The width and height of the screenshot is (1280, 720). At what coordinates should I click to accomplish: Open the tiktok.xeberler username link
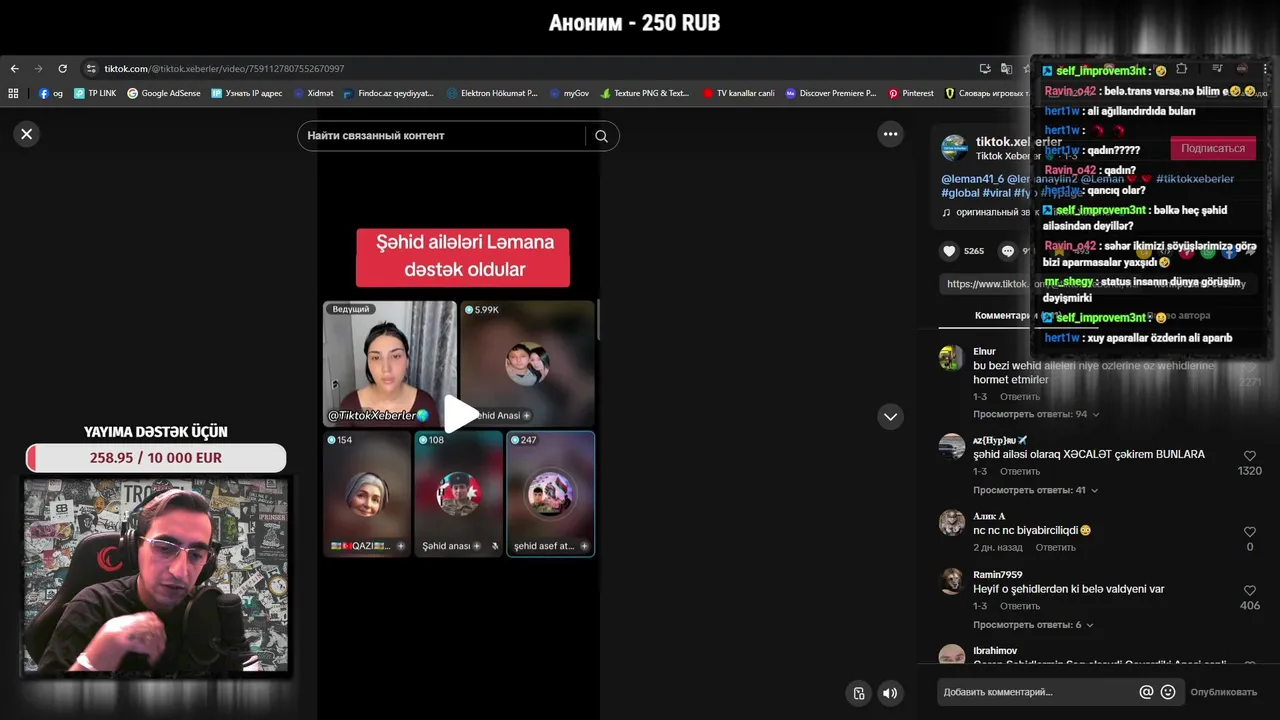click(1018, 142)
